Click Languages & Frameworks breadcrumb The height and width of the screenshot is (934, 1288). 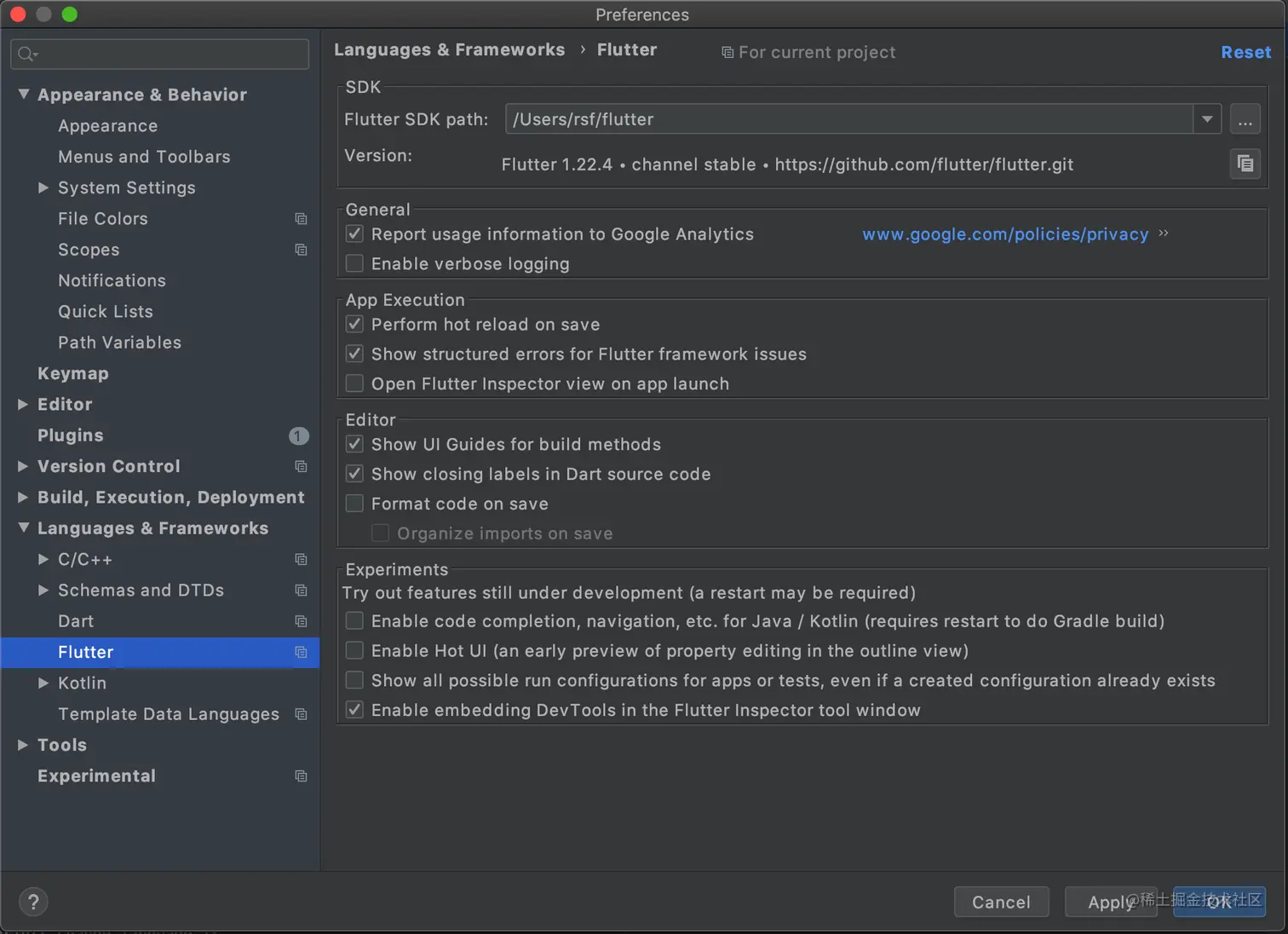pyautogui.click(x=449, y=49)
